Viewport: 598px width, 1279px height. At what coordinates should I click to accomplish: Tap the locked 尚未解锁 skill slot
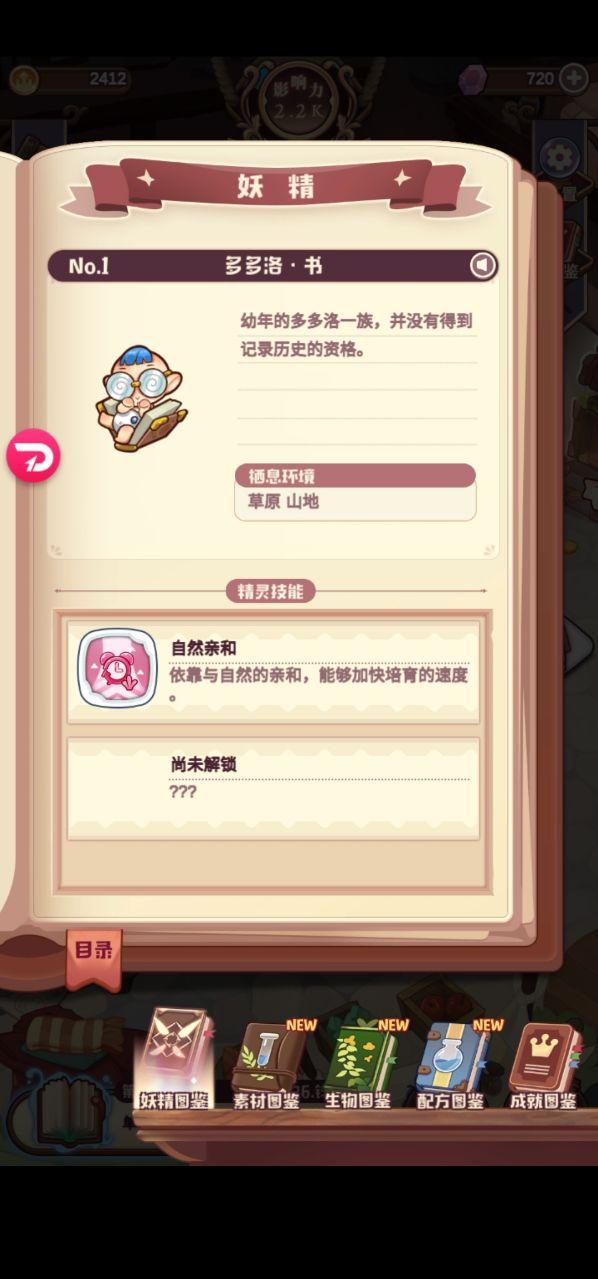click(x=273, y=790)
